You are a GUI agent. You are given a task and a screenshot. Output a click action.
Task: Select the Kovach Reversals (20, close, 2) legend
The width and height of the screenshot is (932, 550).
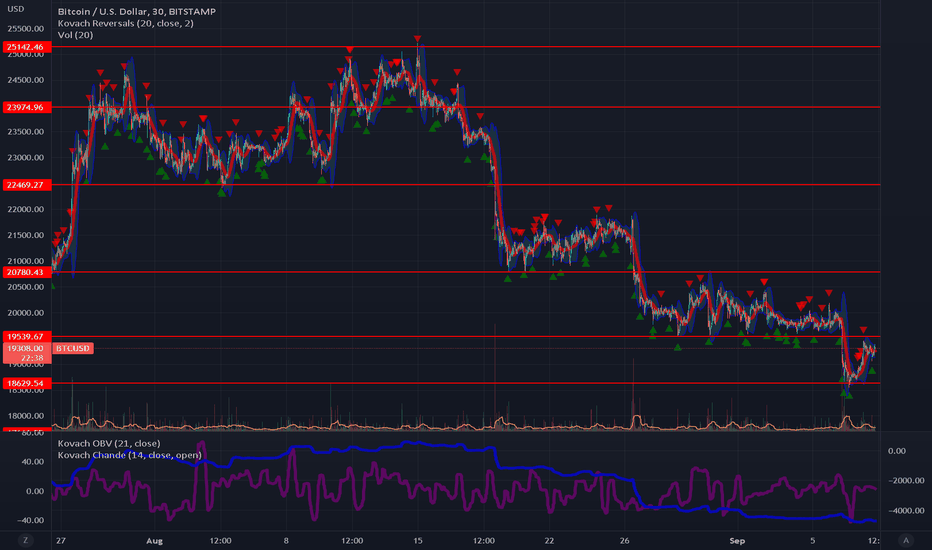(125, 23)
